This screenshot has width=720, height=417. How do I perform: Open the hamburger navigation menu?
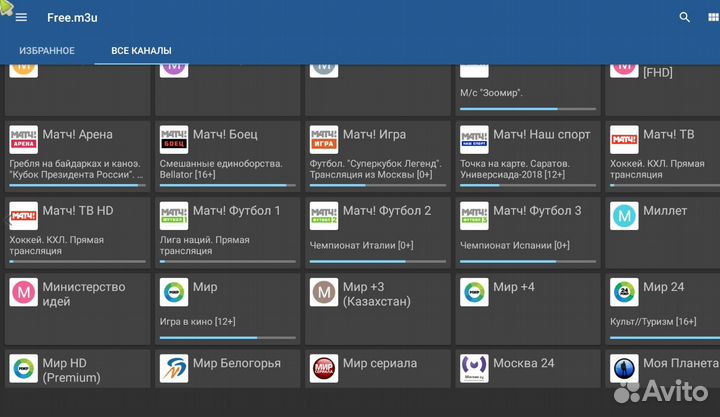21,17
